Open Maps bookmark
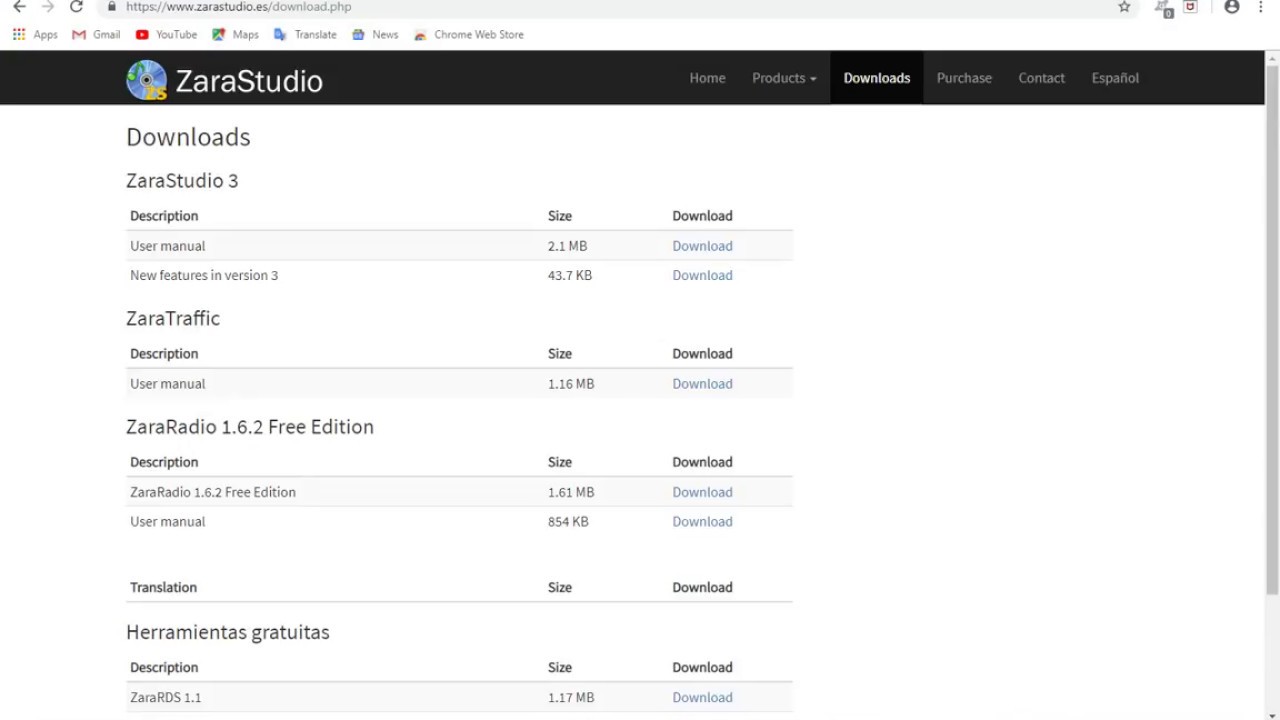 click(235, 34)
